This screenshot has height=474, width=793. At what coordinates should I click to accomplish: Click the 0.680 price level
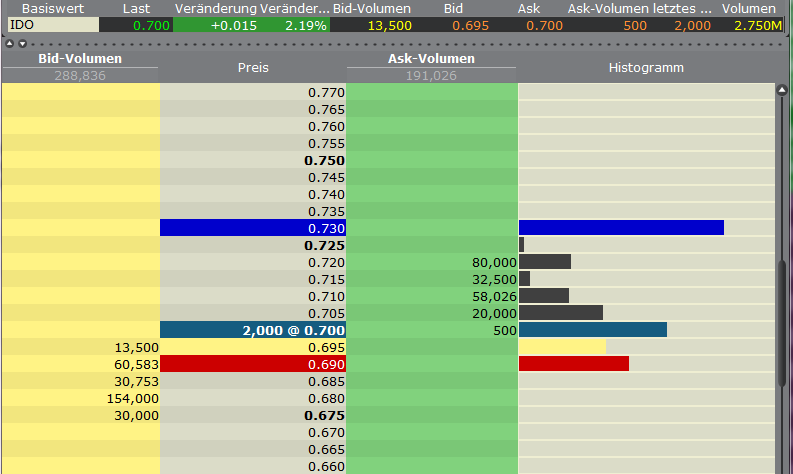[326, 399]
